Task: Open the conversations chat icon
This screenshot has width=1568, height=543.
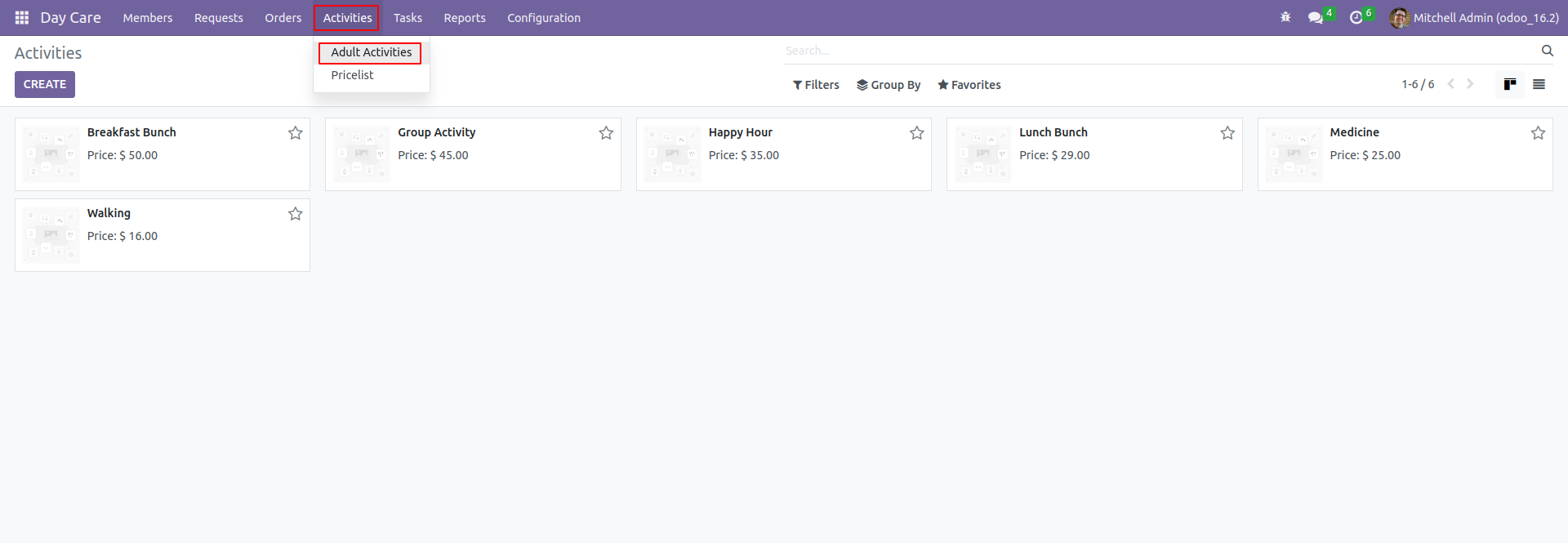Action: (1315, 17)
